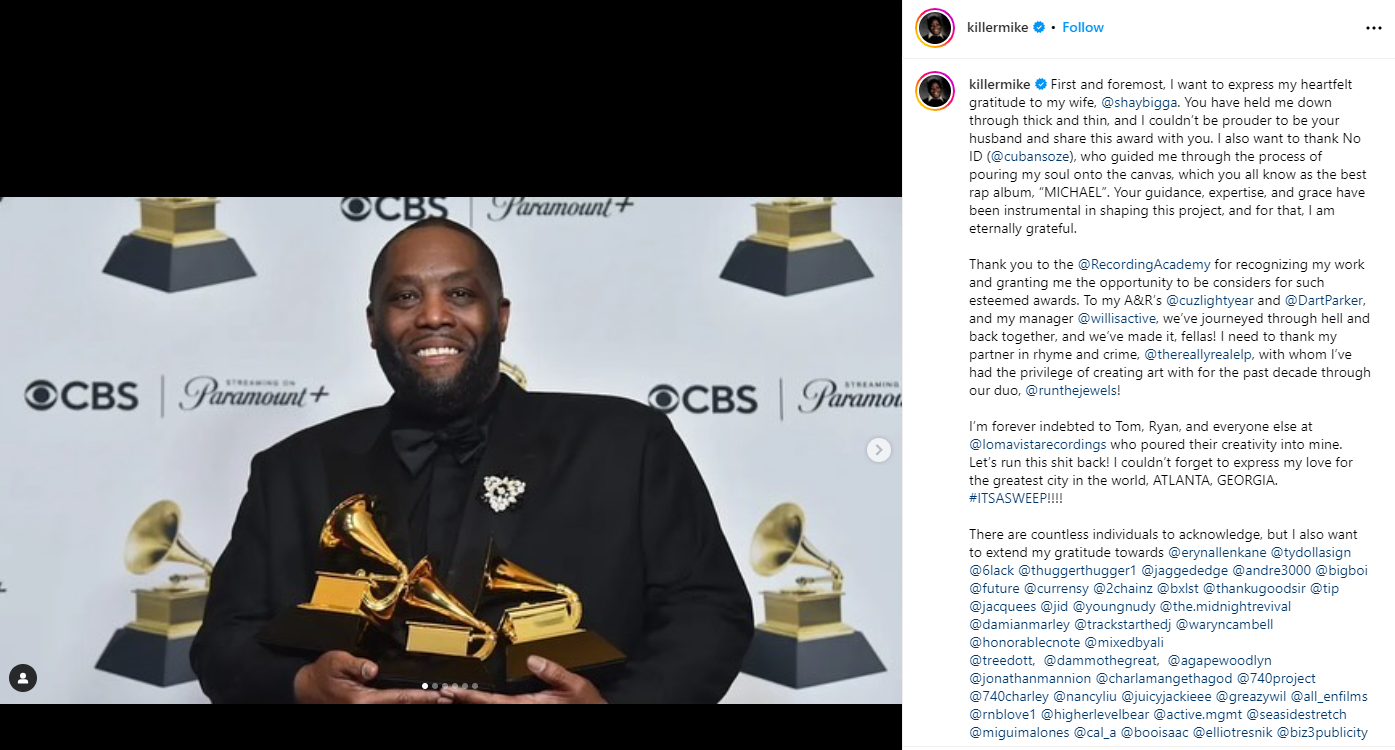Screen dimensions: 1395x750
Task: Click the verified badge in post header
Action: pos(1039,27)
